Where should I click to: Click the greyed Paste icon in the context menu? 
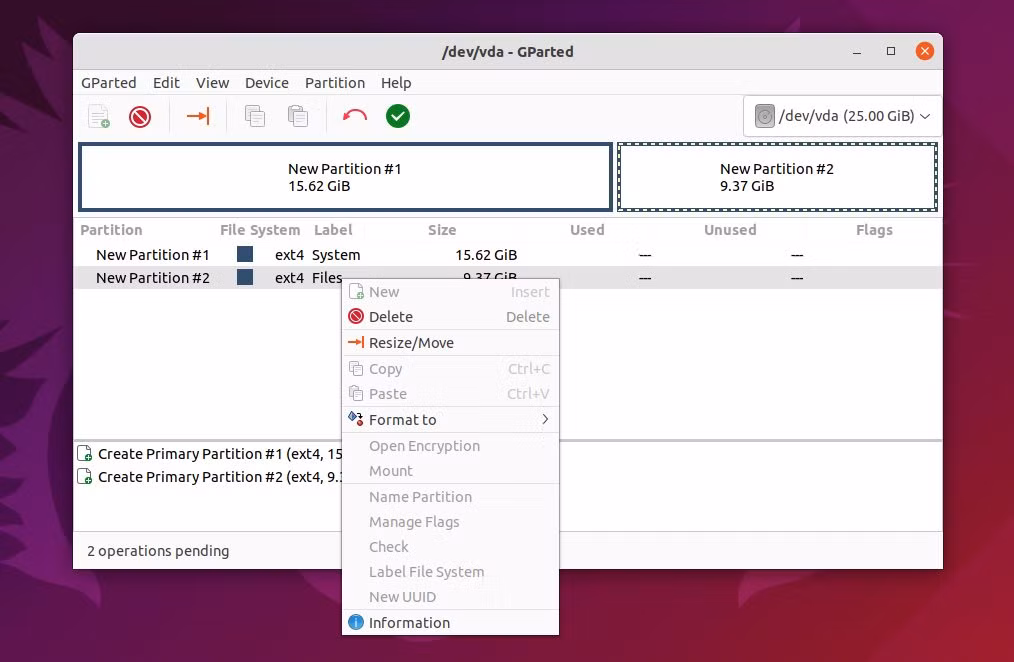[x=356, y=393]
